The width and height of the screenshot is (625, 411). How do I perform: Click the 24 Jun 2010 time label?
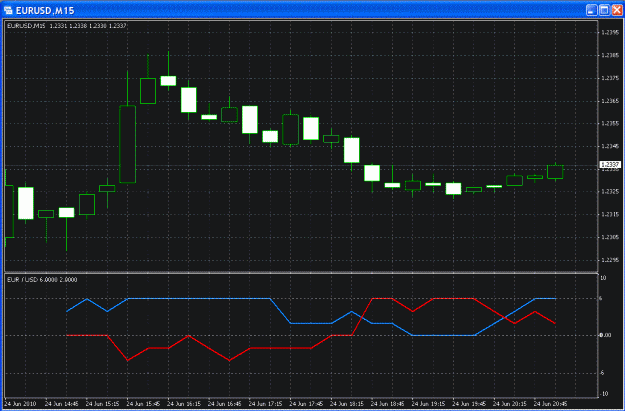pos(20,404)
